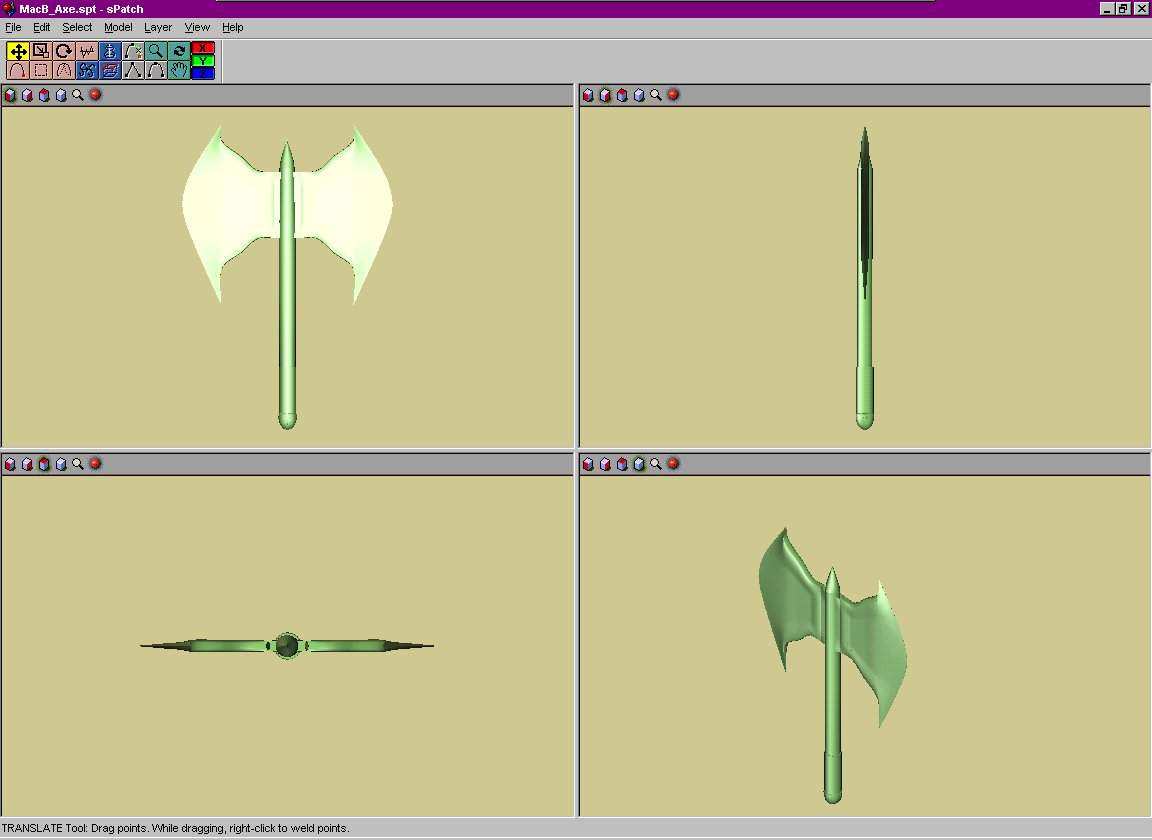Set bottom-left viewport to fourth cube view

tap(61, 464)
